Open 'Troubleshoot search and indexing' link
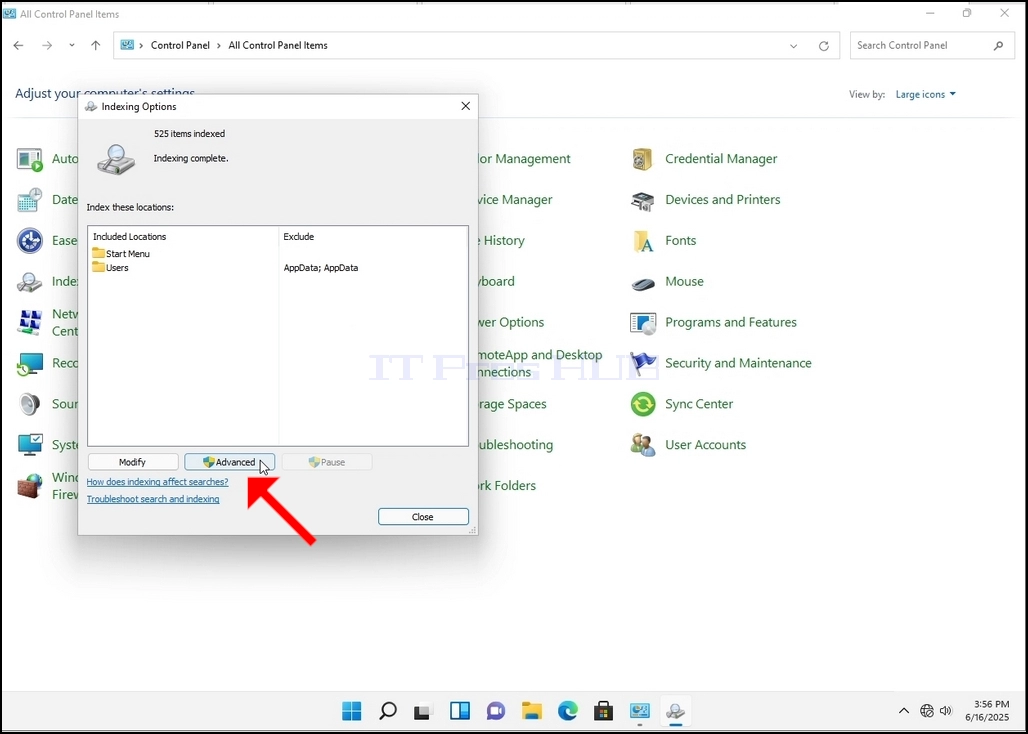This screenshot has width=1028, height=734. tap(153, 499)
